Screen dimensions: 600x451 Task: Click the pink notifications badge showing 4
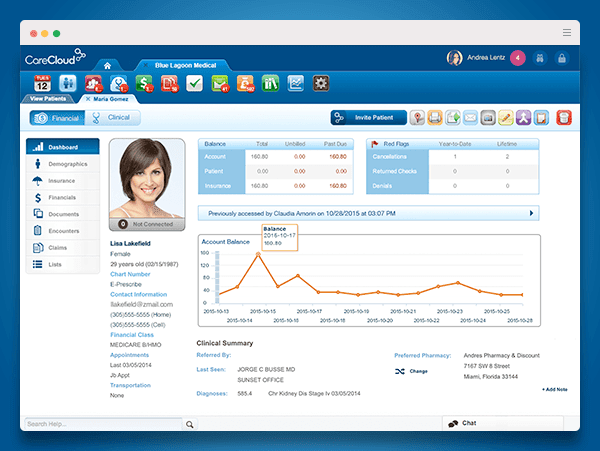(517, 58)
